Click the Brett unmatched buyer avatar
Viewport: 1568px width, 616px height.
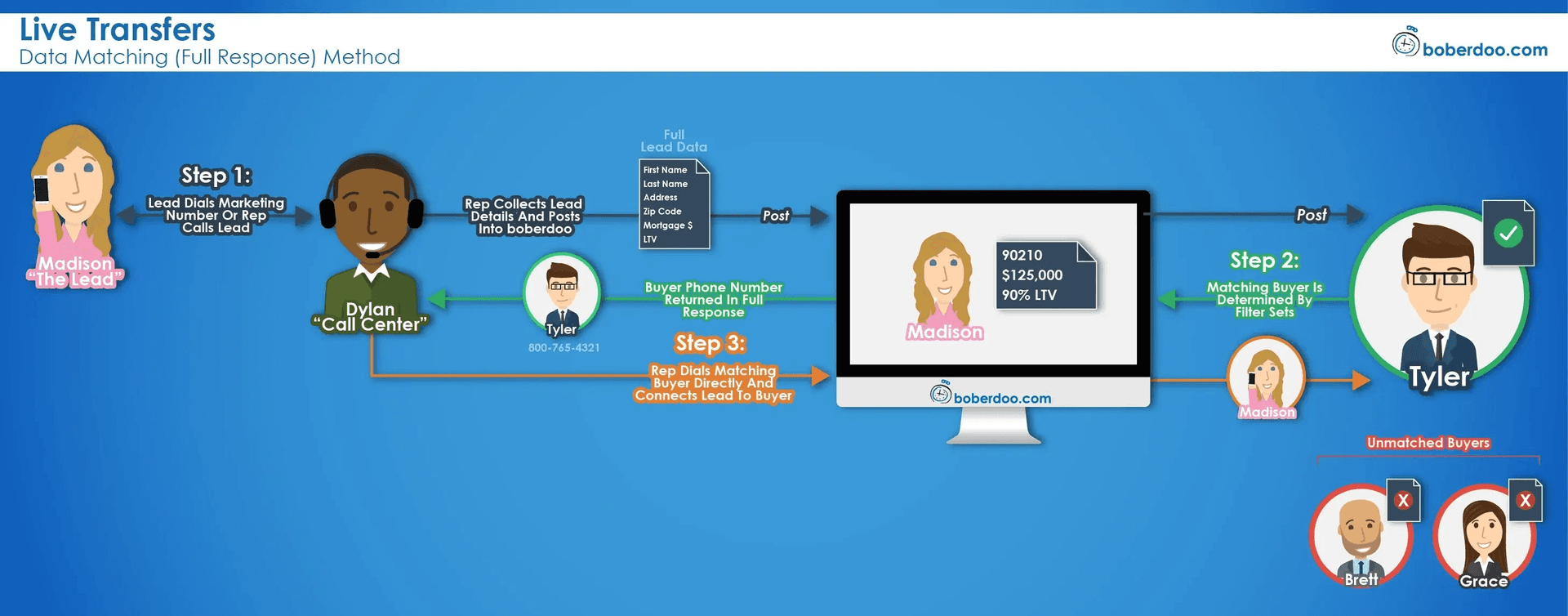(1361, 535)
